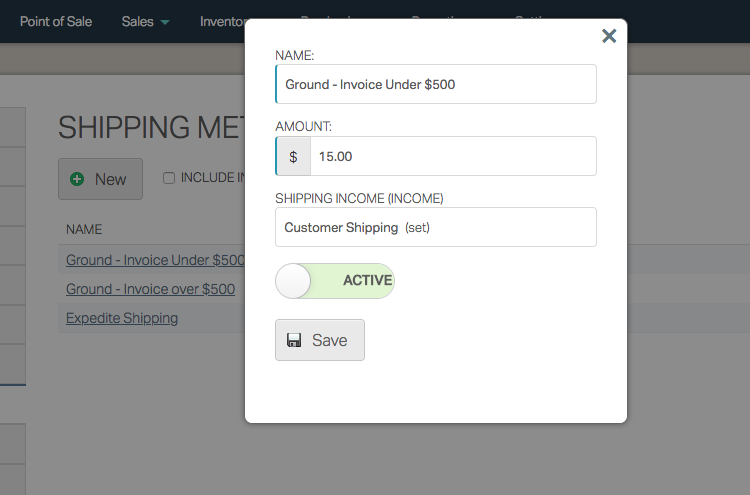The height and width of the screenshot is (495, 750).
Task: Click into the Amount field showing 15.00
Action: click(x=453, y=156)
